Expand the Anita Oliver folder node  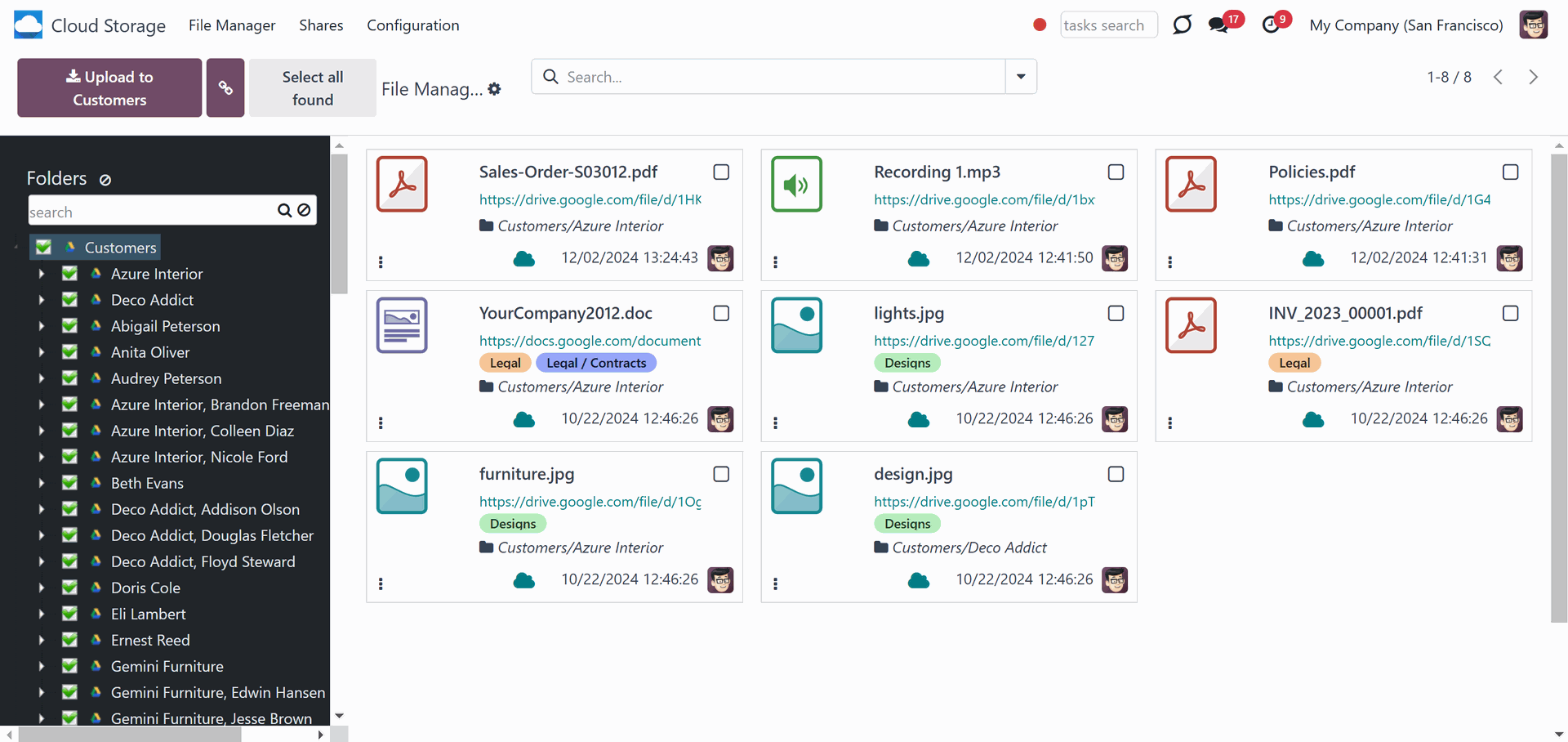42,352
